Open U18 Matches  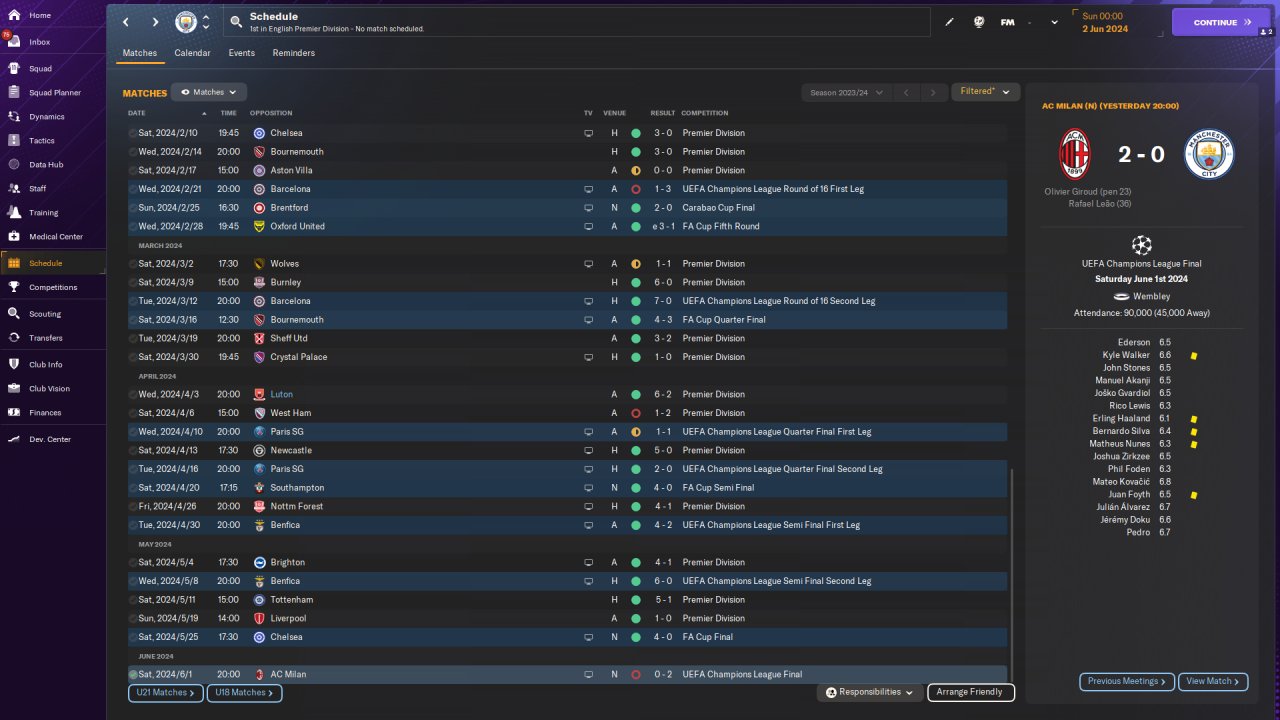click(x=244, y=692)
